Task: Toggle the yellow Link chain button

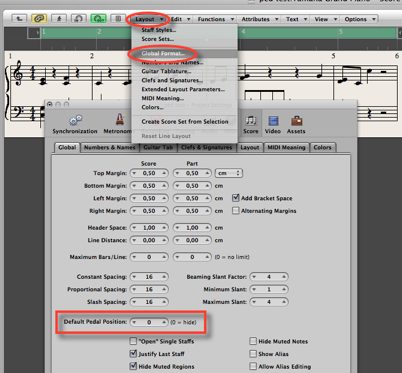Action: (39, 19)
